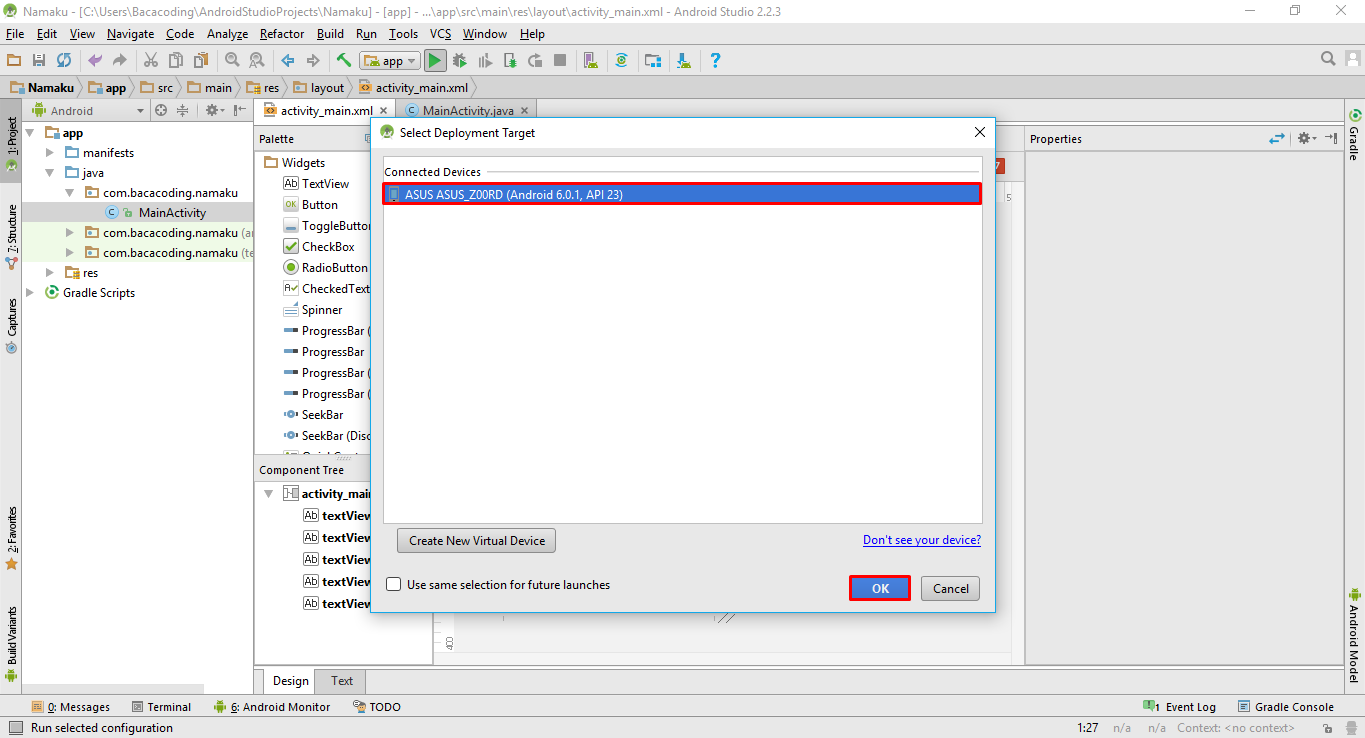Click the Help question mark icon
Screen dimensions: 1365x738
click(715, 60)
